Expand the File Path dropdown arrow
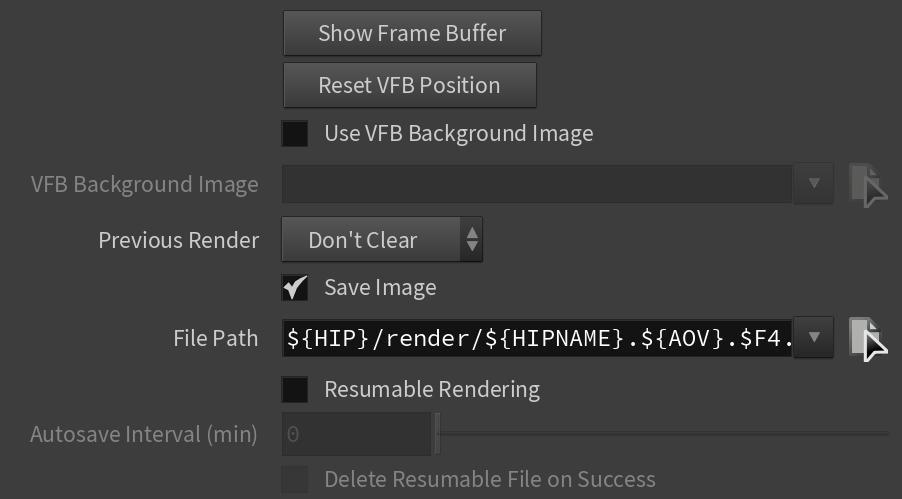This screenshot has height=499, width=902. coord(813,337)
